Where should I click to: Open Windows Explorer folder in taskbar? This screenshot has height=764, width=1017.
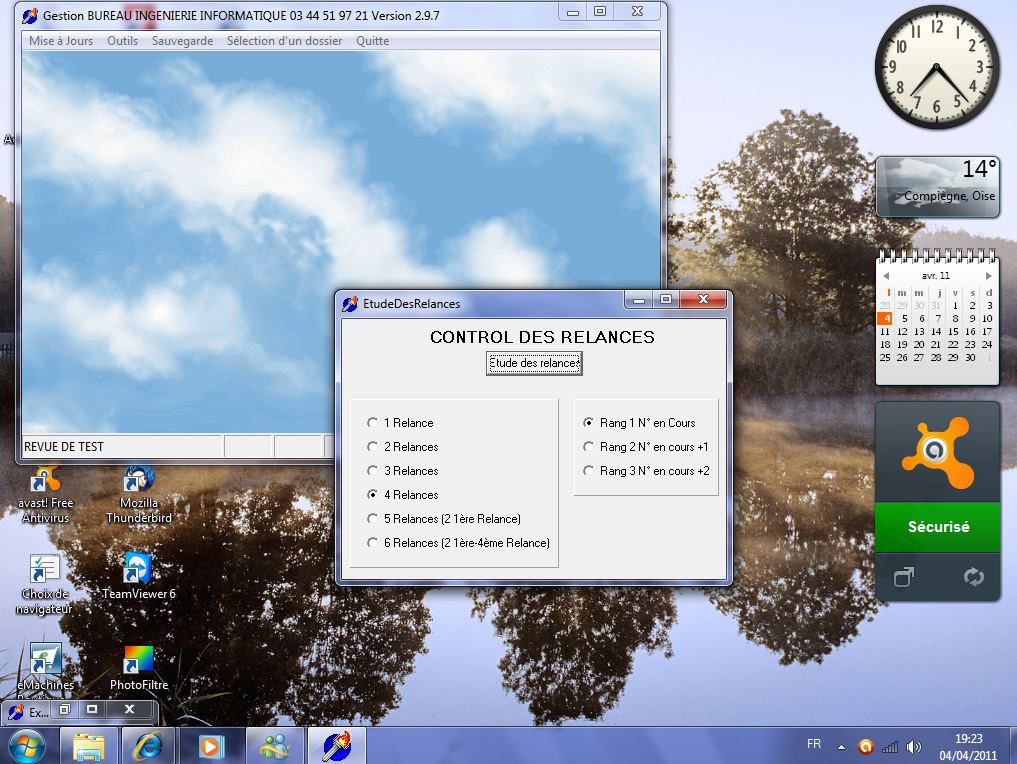click(88, 746)
